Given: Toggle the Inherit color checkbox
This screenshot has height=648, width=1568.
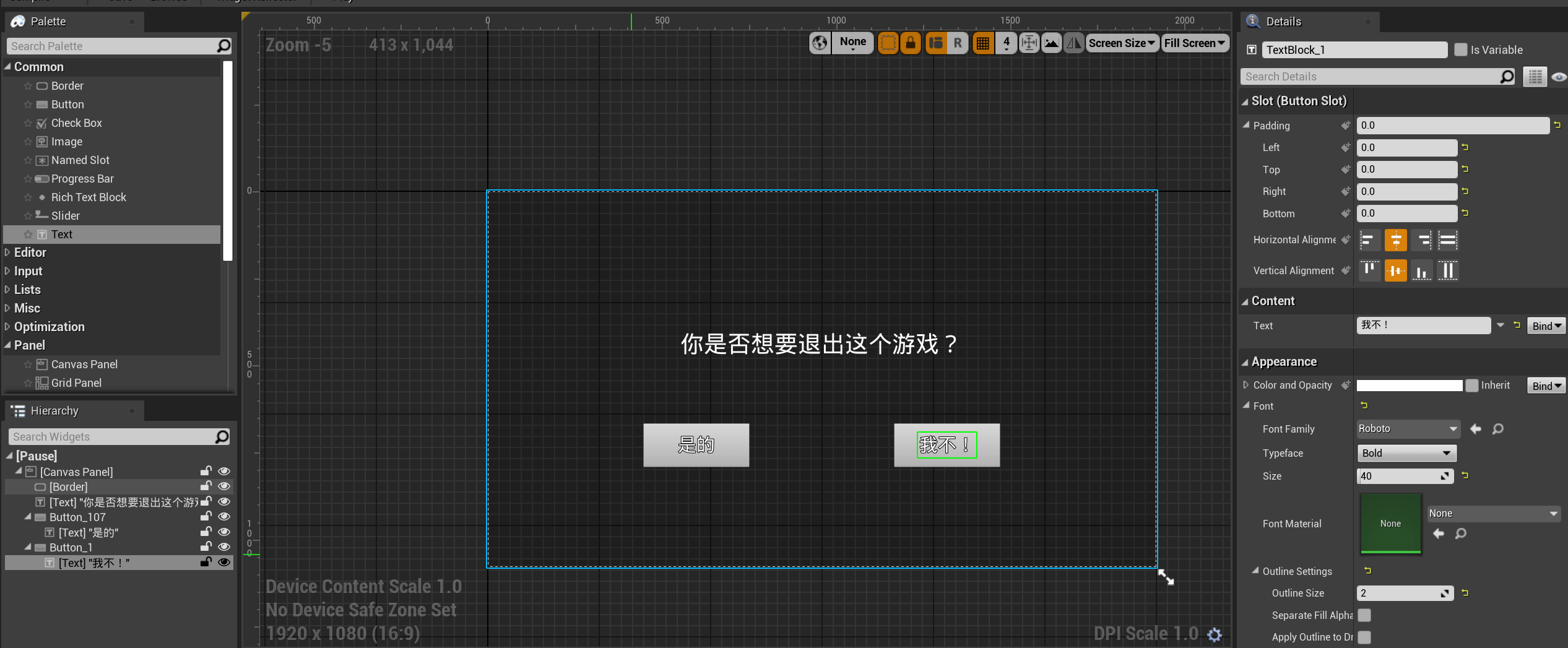Looking at the screenshot, I should point(1472,386).
